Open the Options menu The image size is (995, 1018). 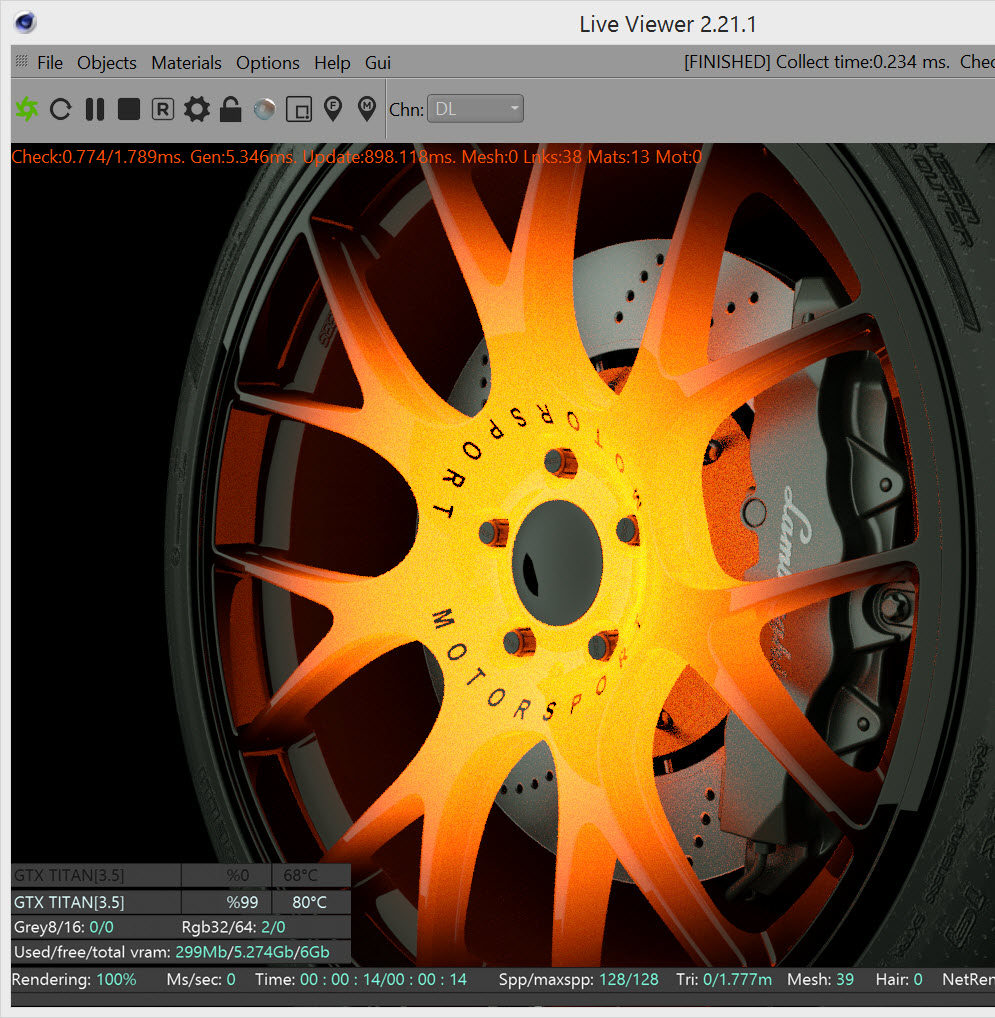[268, 63]
